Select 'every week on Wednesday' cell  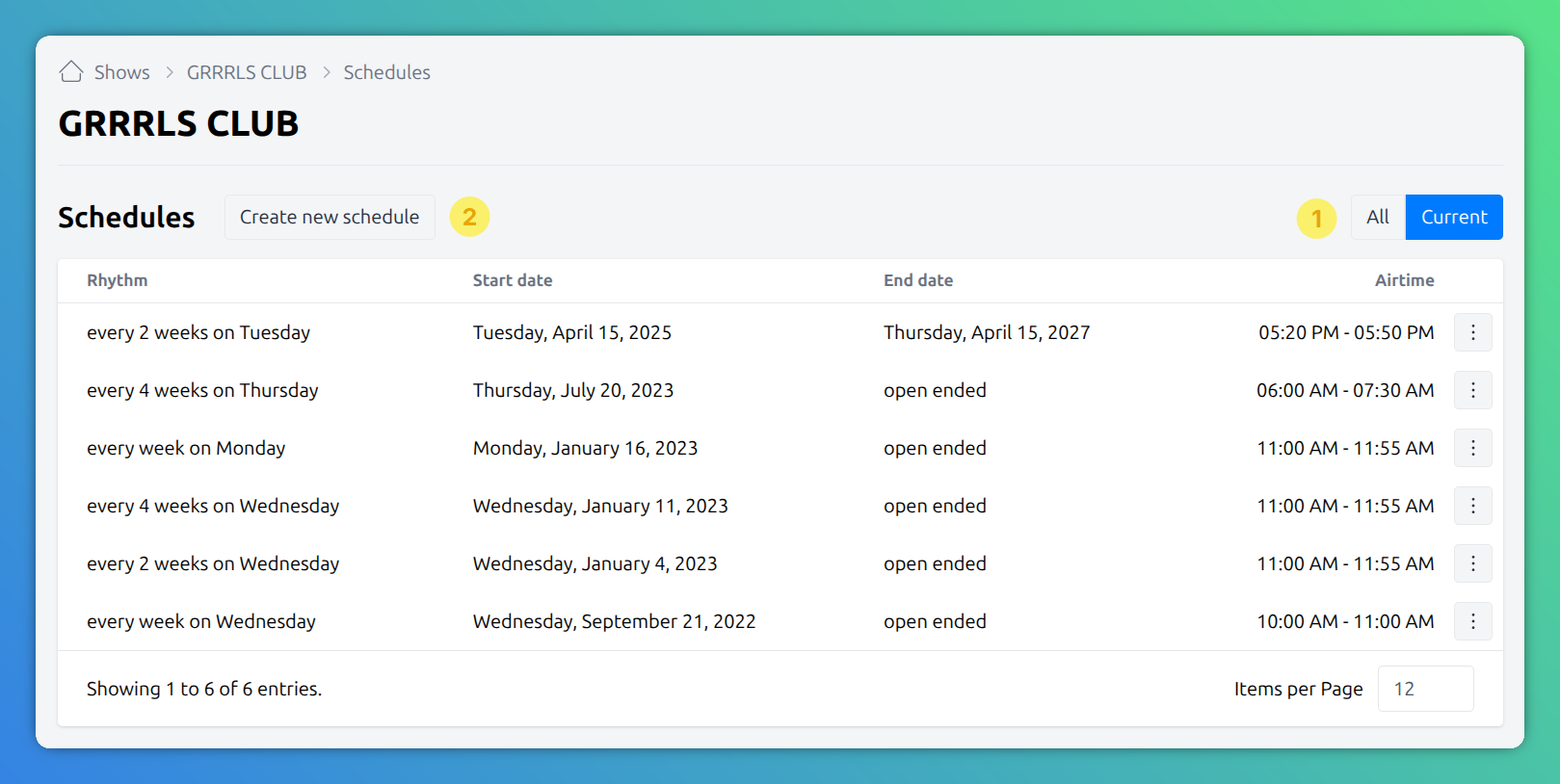click(201, 621)
